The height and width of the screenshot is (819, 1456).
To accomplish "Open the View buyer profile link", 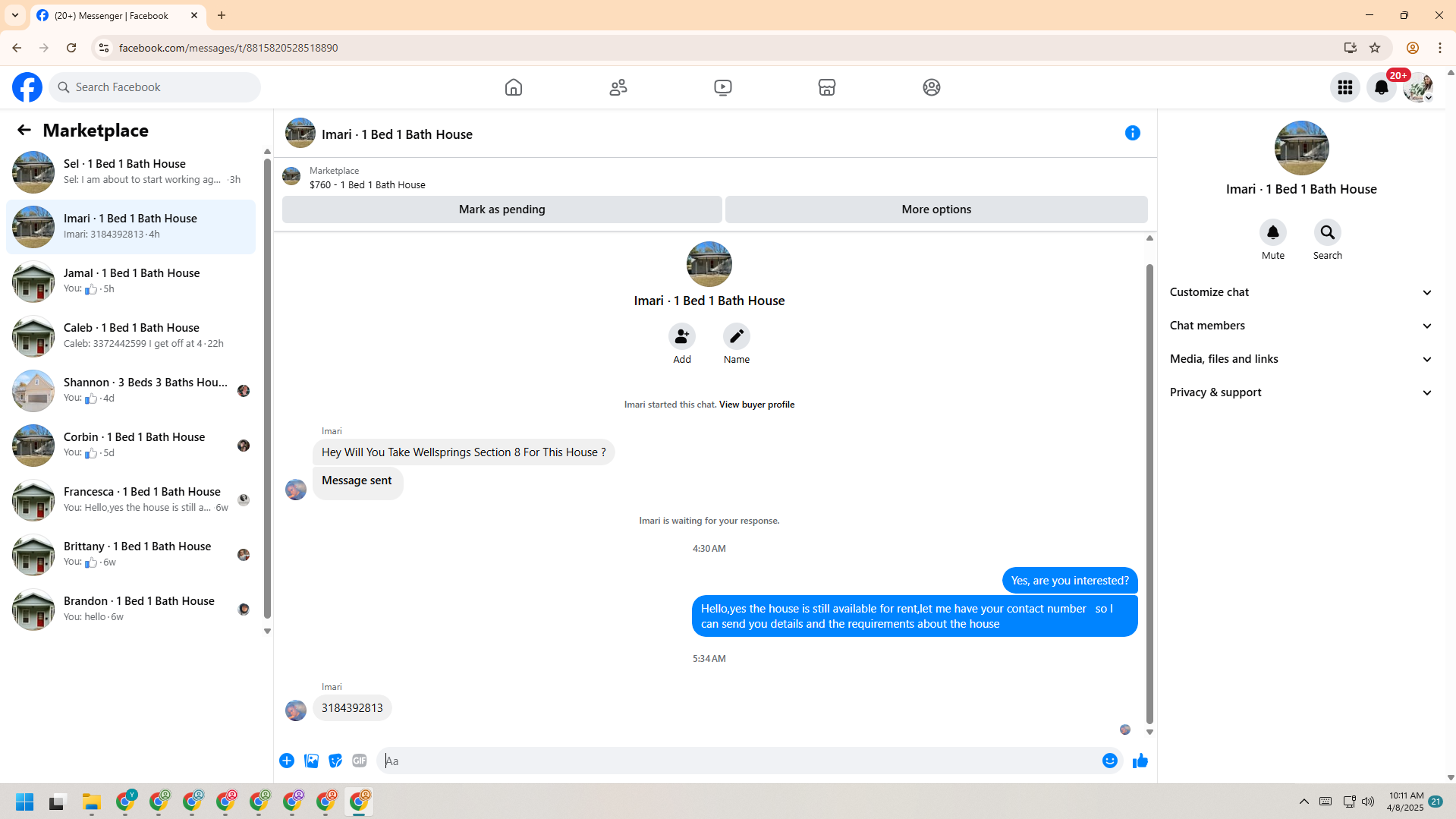I will tap(756, 405).
